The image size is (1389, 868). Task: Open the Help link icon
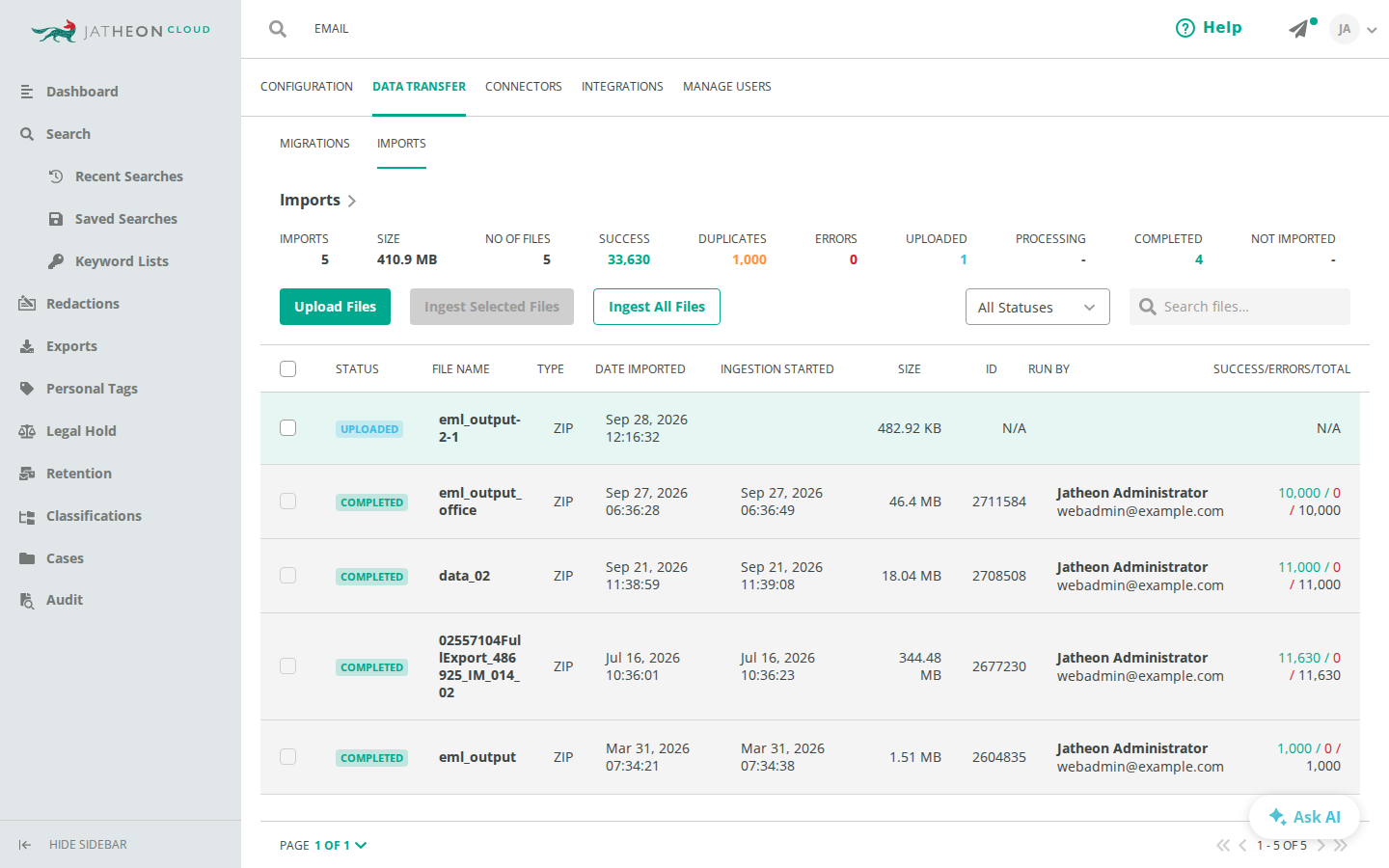tap(1185, 28)
